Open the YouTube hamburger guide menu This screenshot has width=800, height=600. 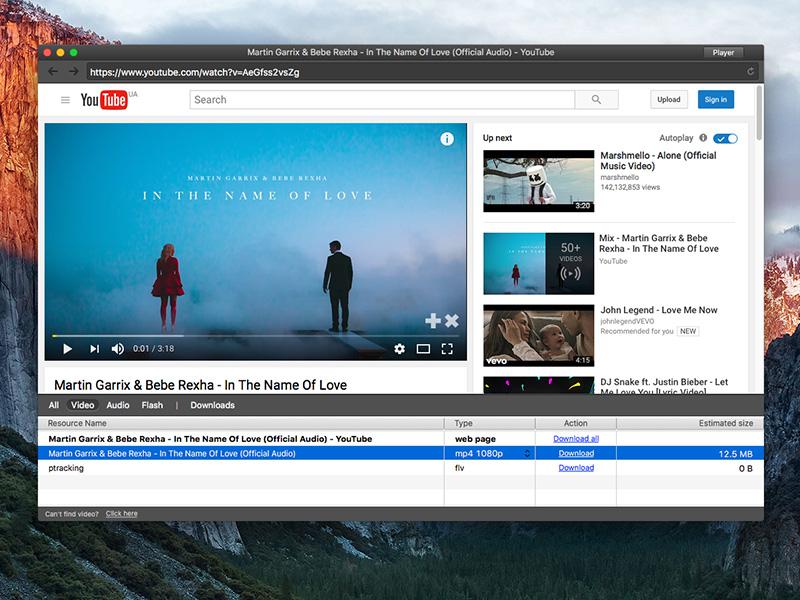[65, 99]
